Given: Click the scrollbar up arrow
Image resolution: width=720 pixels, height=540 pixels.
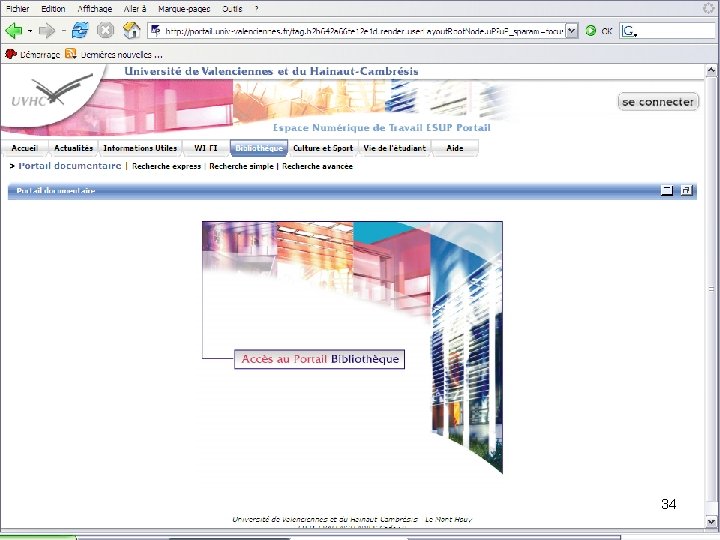Looking at the screenshot, I should coord(711,70).
